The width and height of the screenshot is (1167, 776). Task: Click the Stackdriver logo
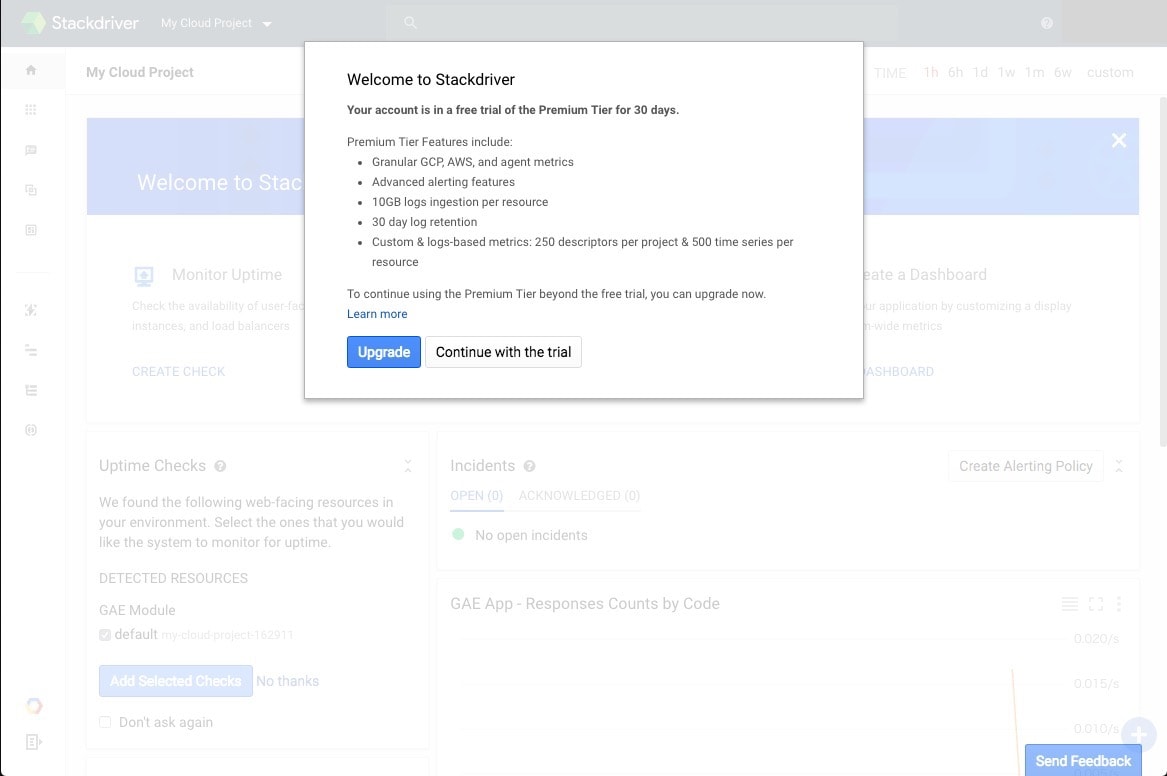80,23
